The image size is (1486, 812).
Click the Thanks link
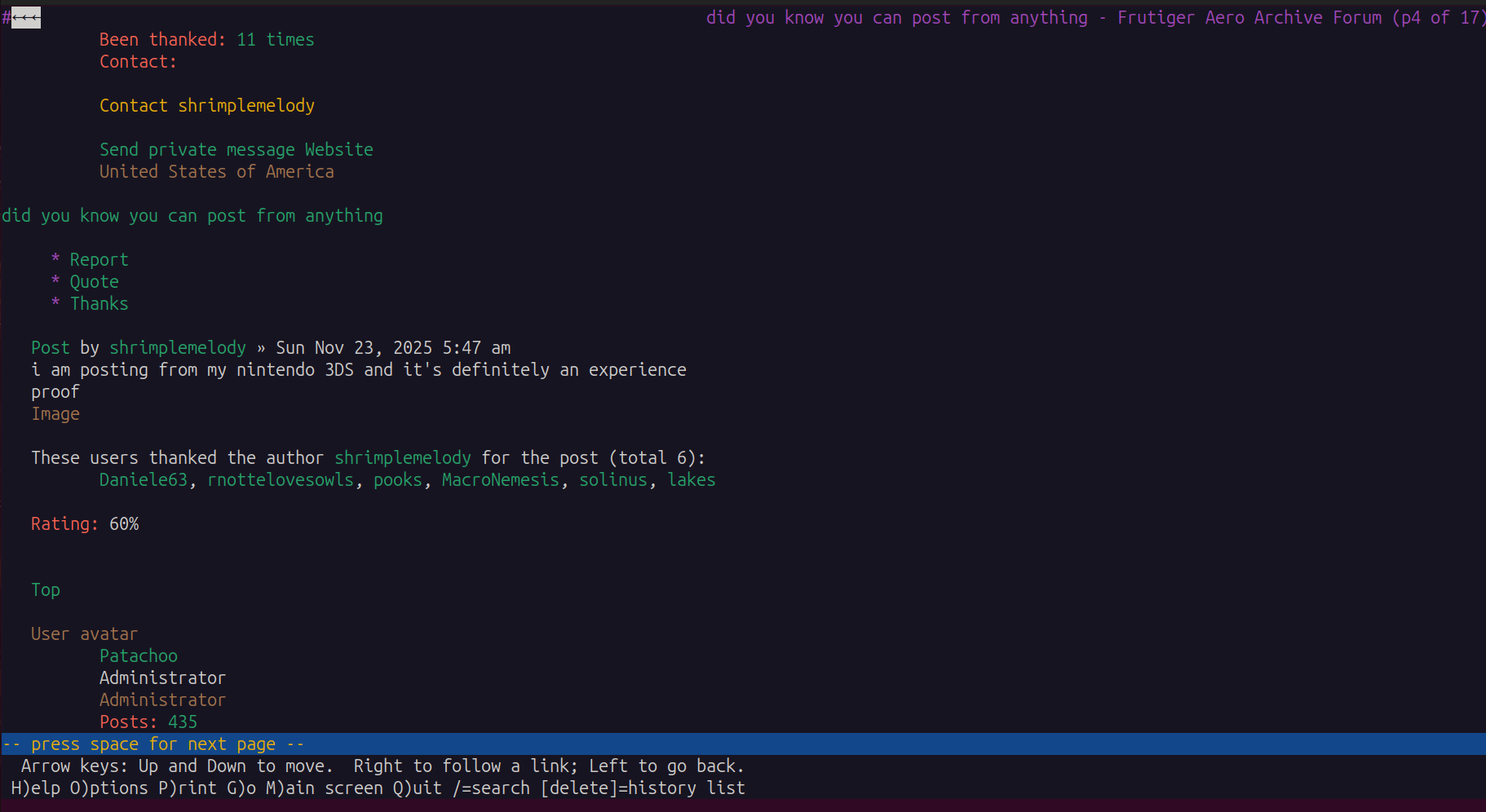[99, 304]
